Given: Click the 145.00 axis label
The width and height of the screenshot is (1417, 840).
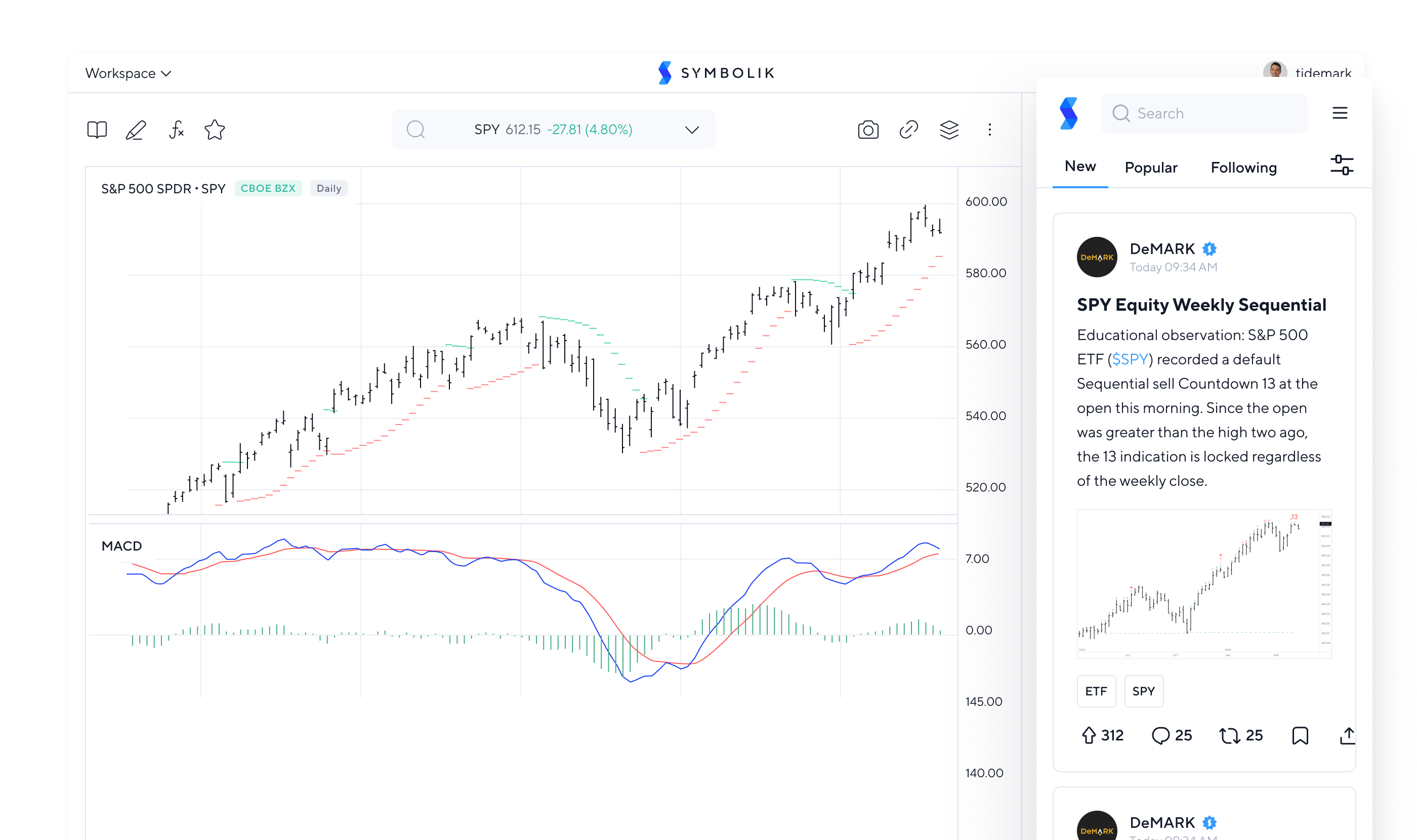Looking at the screenshot, I should 983,701.
